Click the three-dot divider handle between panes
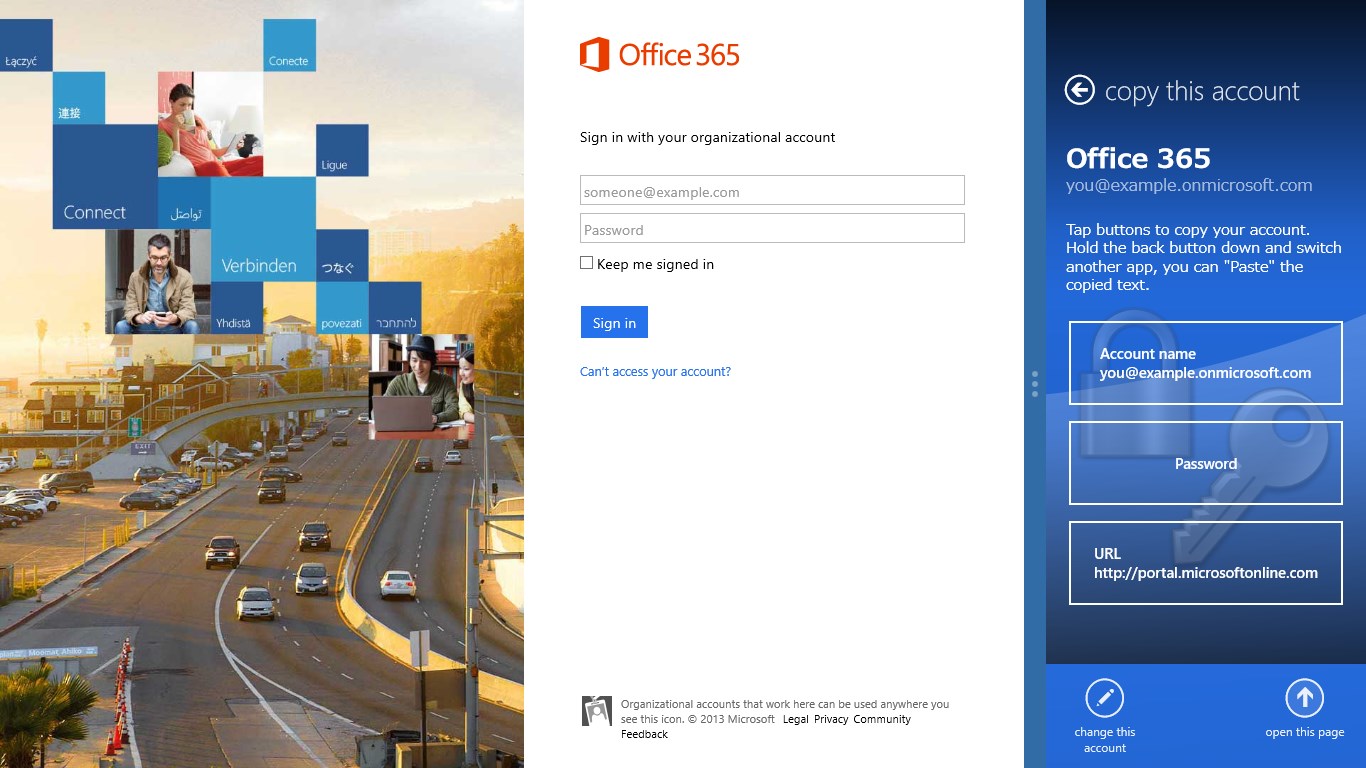This screenshot has width=1366, height=768. click(1035, 384)
